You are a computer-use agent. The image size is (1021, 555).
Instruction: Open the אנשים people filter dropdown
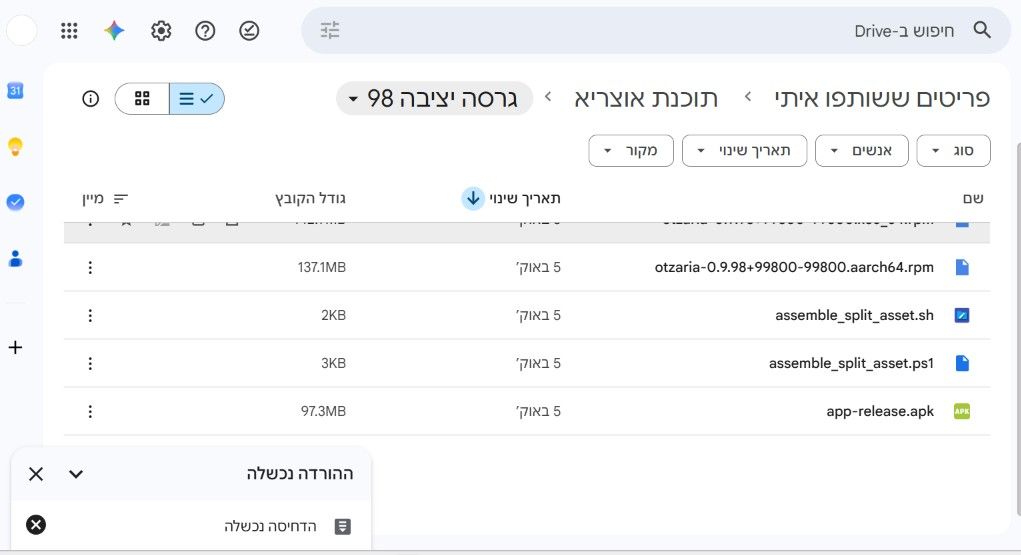(x=861, y=150)
